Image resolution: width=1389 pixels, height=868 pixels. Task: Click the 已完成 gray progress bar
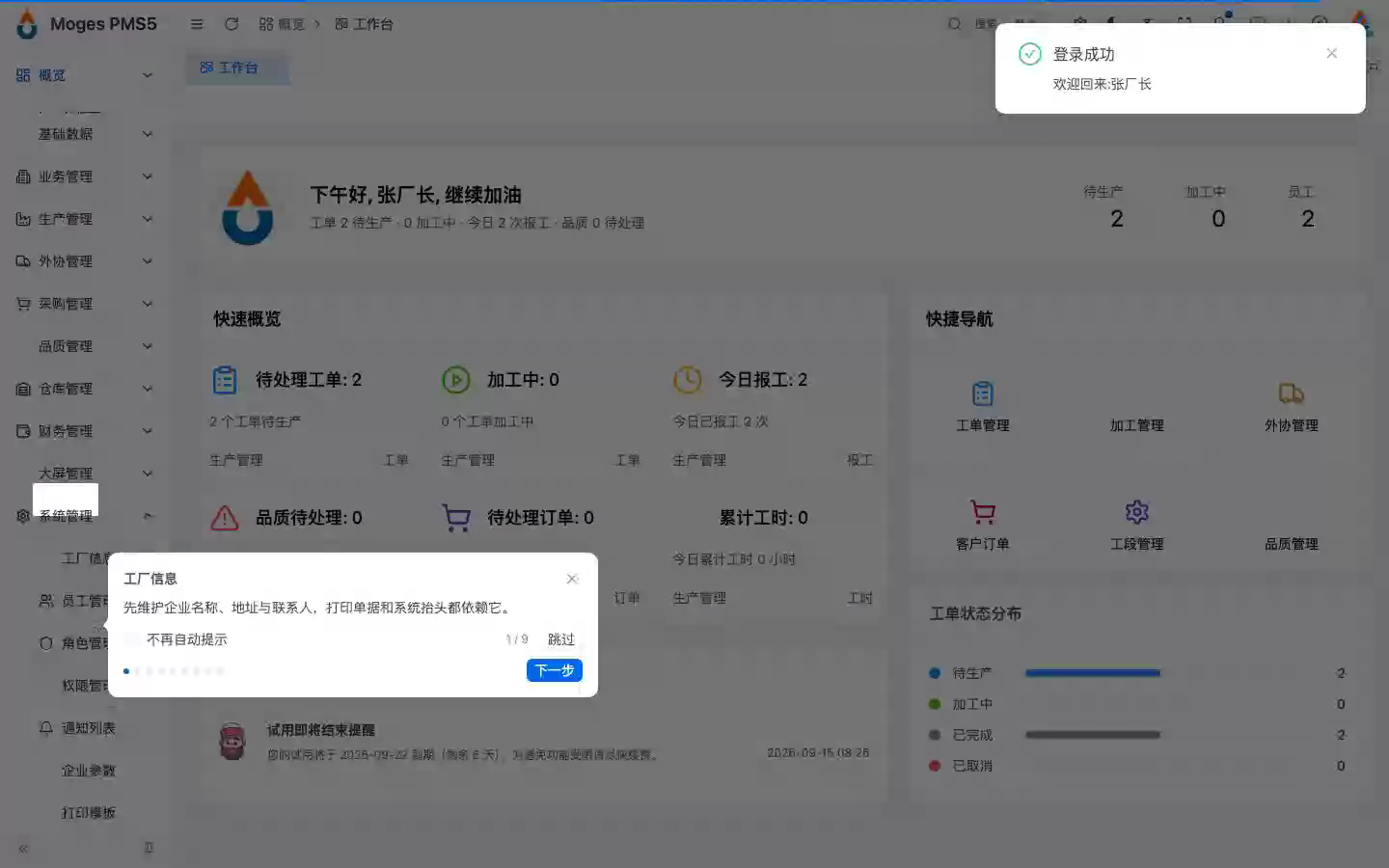pyautogui.click(x=1093, y=735)
